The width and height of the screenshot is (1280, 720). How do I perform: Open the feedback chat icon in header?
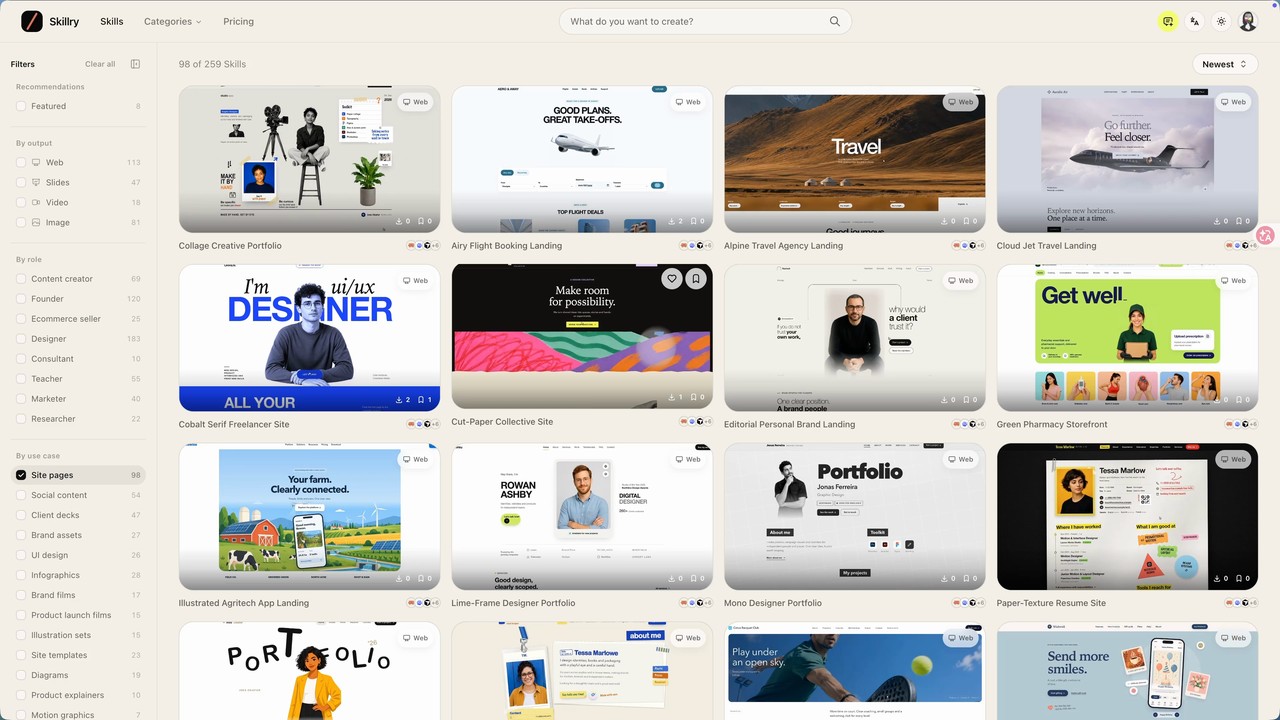1168,21
